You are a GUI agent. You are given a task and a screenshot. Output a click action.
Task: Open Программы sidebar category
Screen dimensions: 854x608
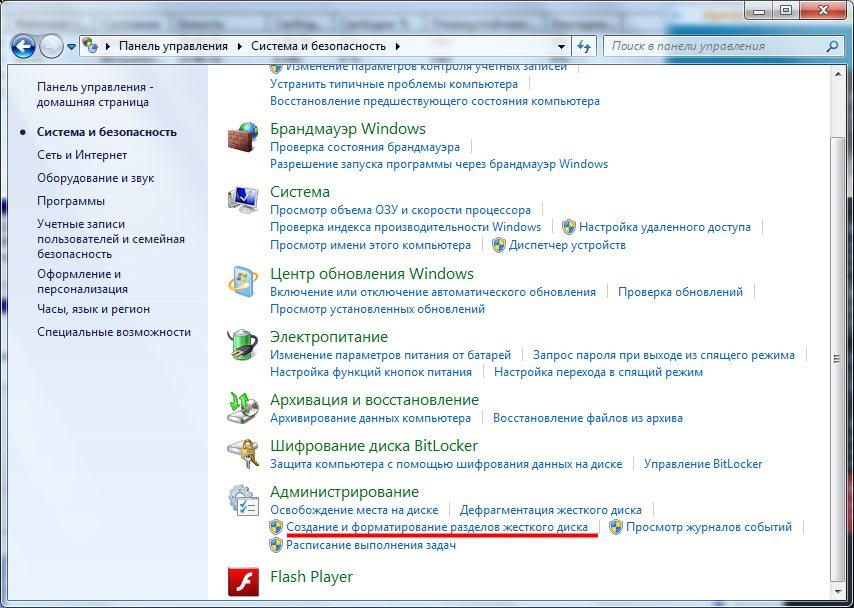[71, 201]
